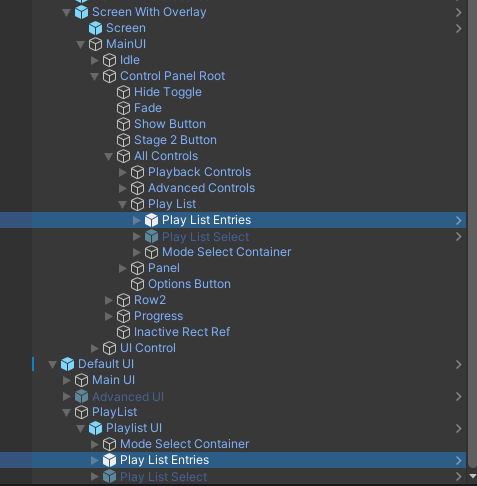Viewport: 477px width, 486px height.
Task: Click the blue prefab icon beside Playlist UI
Action: tap(95, 428)
